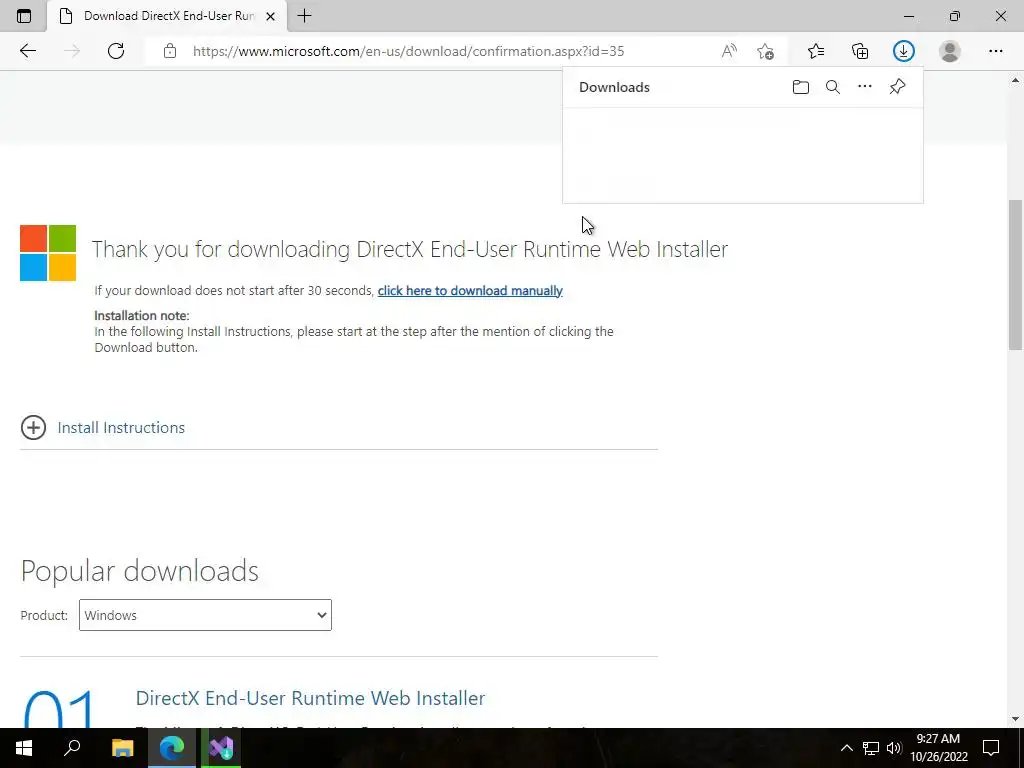
Task: Open tab actions menu icon
Action: tap(24, 16)
